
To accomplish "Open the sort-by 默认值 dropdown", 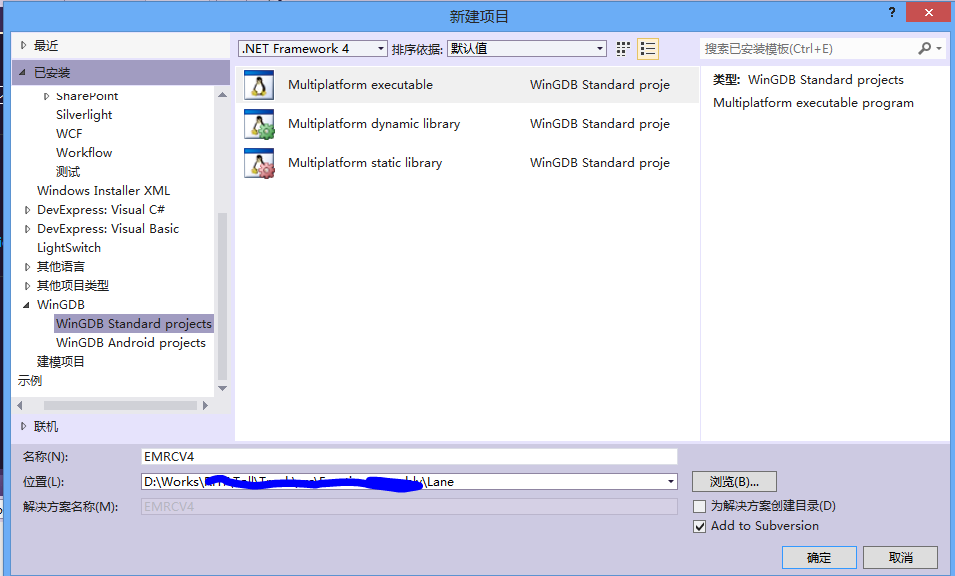I will coord(527,49).
